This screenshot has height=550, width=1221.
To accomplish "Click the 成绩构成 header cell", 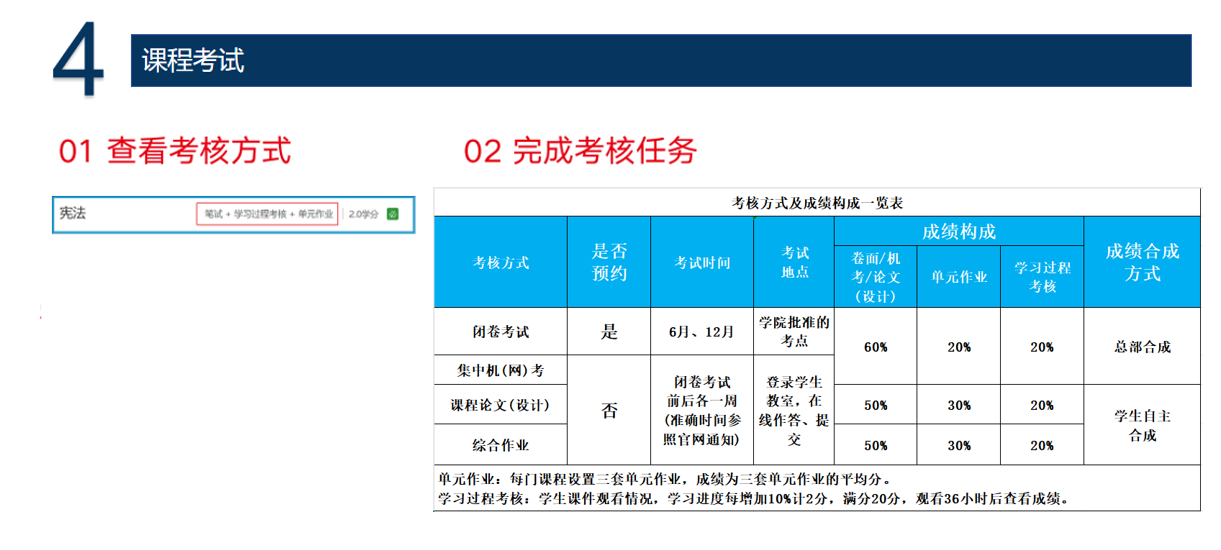I will coord(958,232).
